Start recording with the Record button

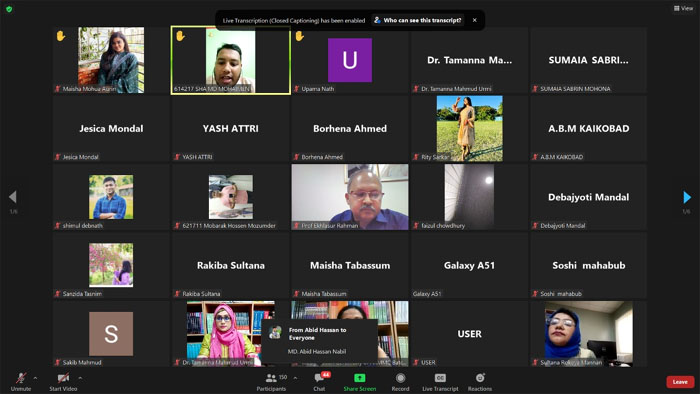pyautogui.click(x=400, y=382)
